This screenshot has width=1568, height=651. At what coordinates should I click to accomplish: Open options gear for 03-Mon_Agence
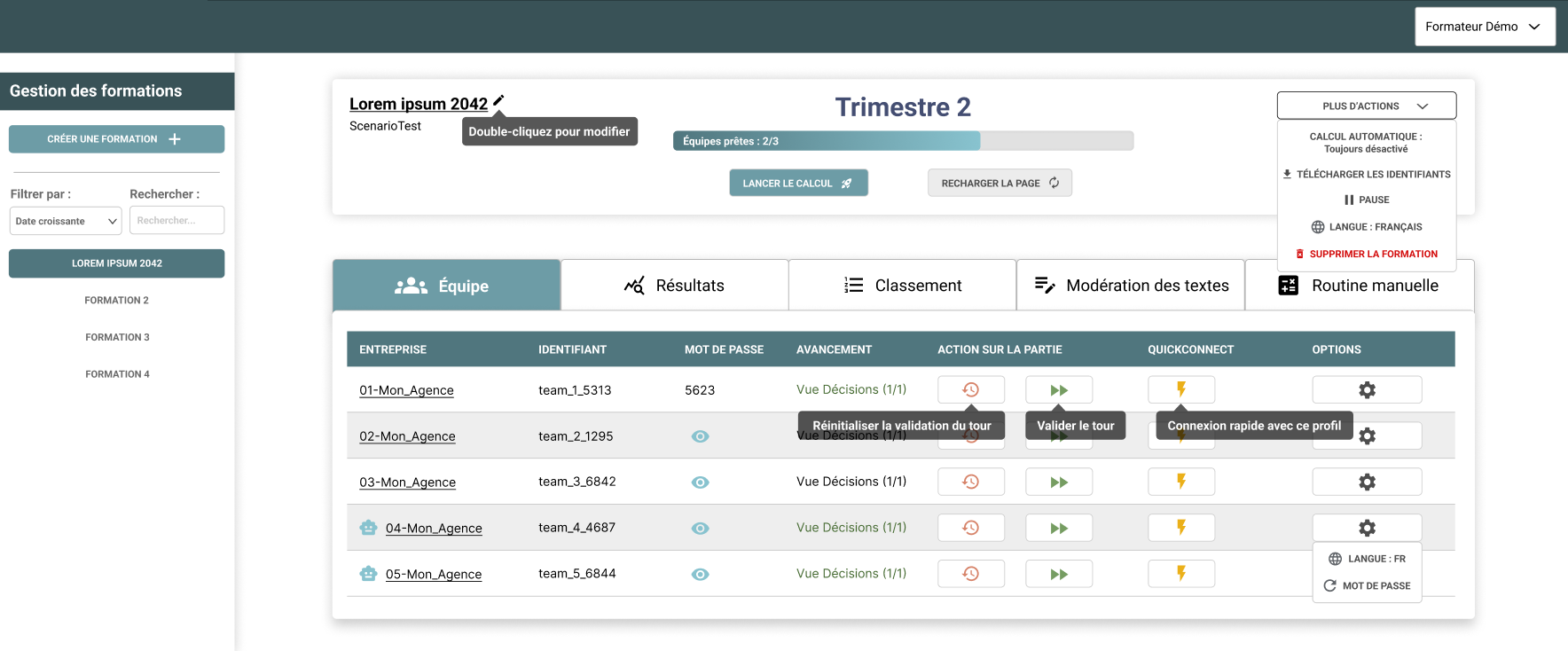1367,482
